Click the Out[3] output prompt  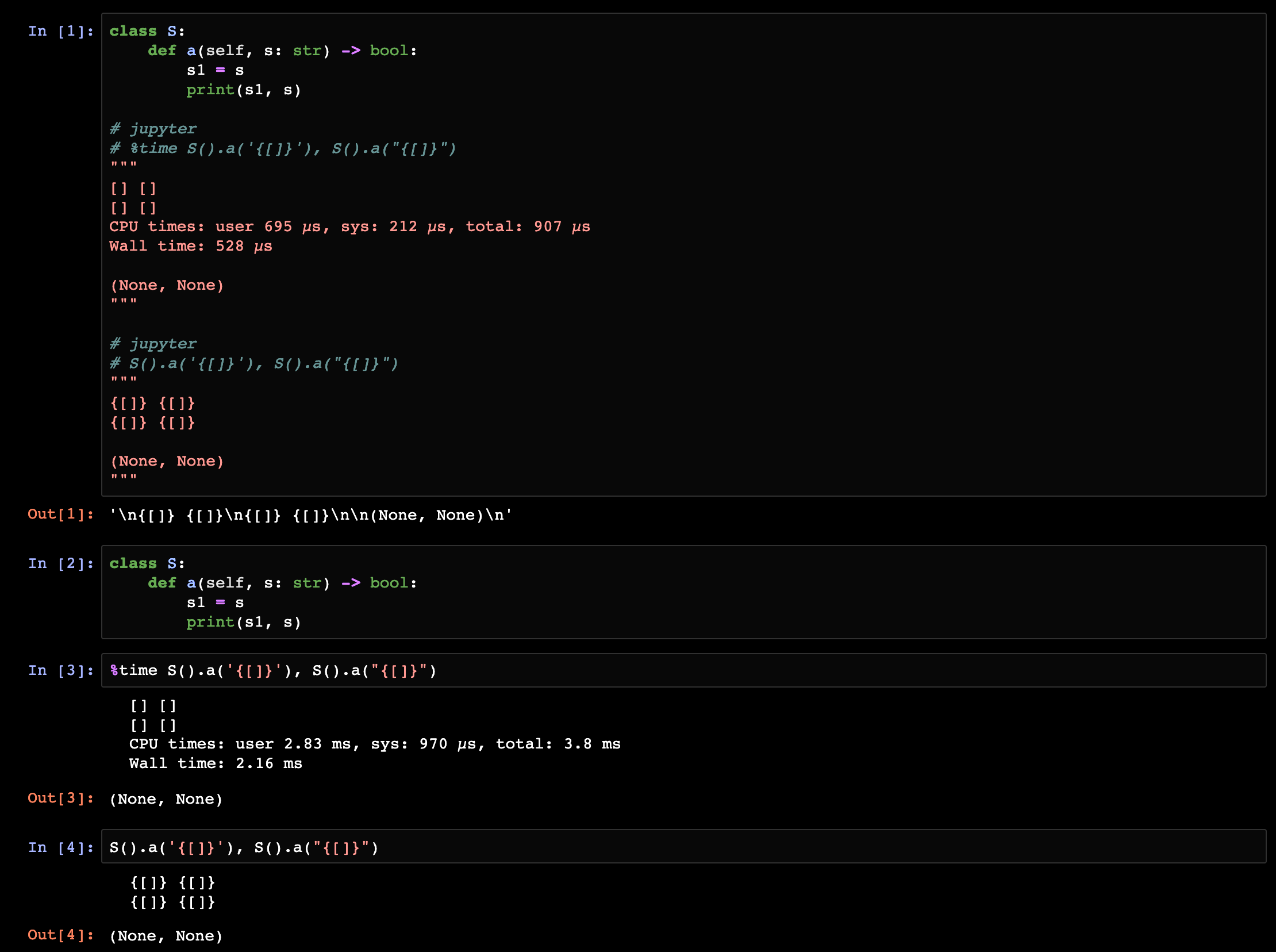pyautogui.click(x=60, y=798)
